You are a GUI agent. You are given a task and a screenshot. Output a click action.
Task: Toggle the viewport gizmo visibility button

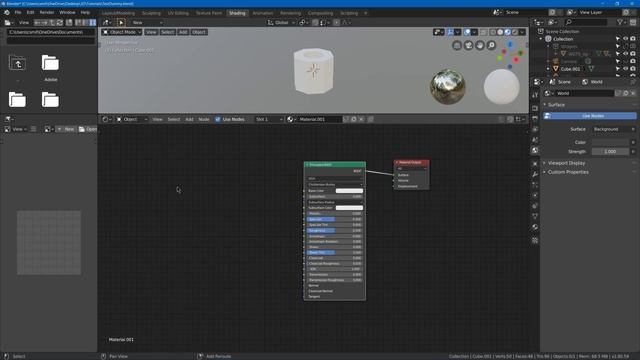coord(450,32)
